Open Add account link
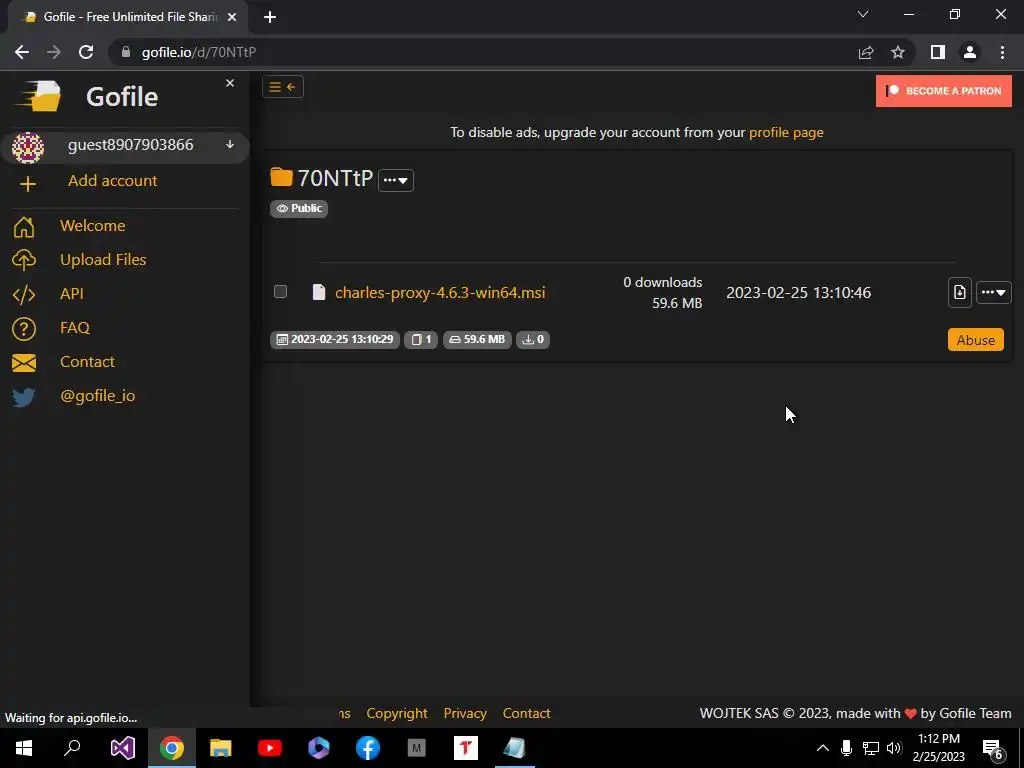Viewport: 1024px width, 768px height. click(112, 180)
